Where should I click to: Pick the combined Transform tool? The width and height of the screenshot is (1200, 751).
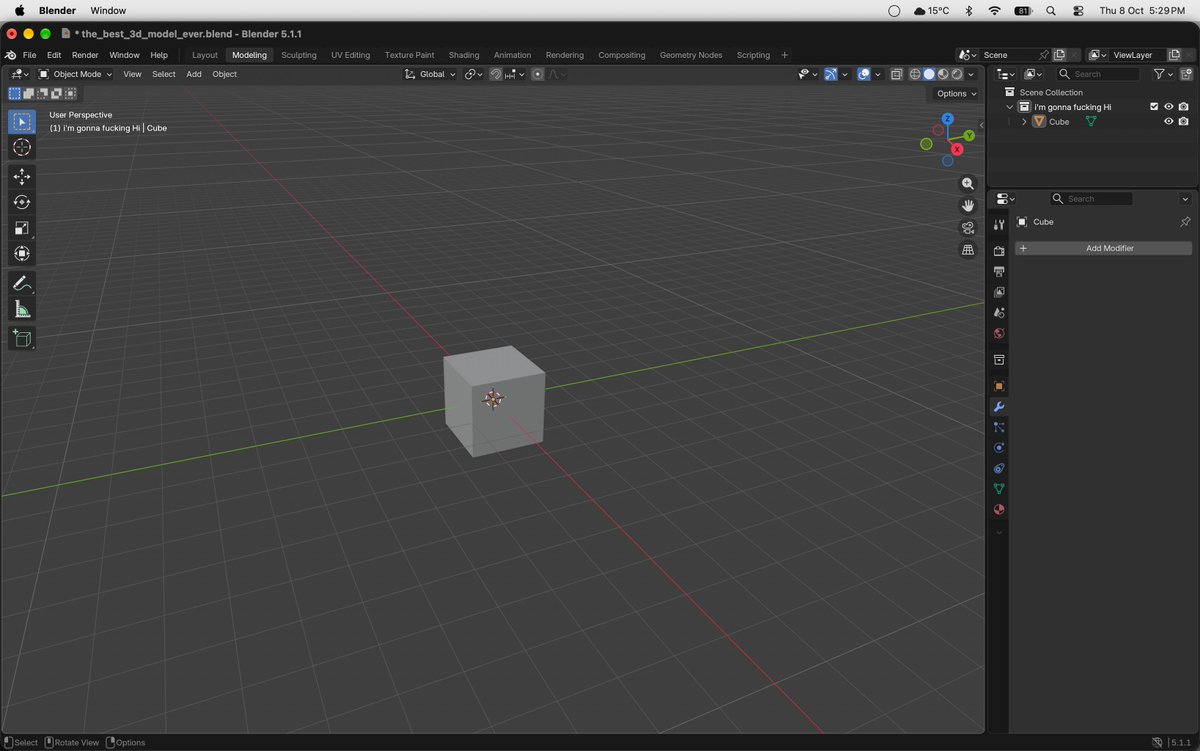(x=22, y=254)
